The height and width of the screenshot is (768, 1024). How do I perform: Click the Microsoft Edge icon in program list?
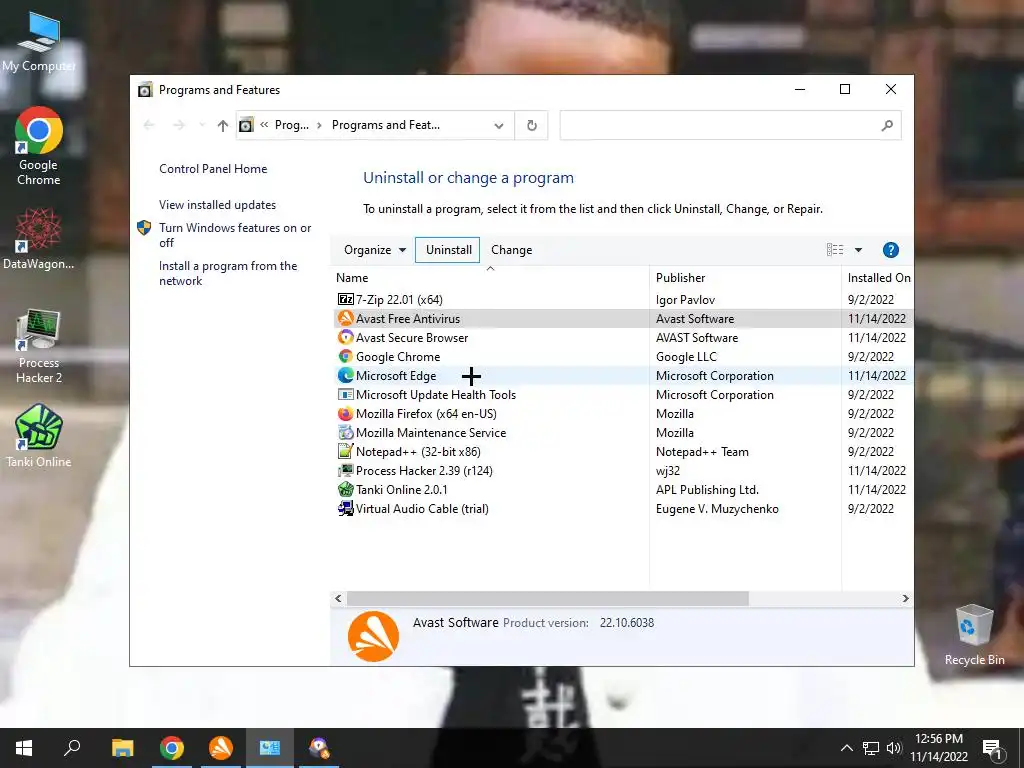[x=345, y=375]
